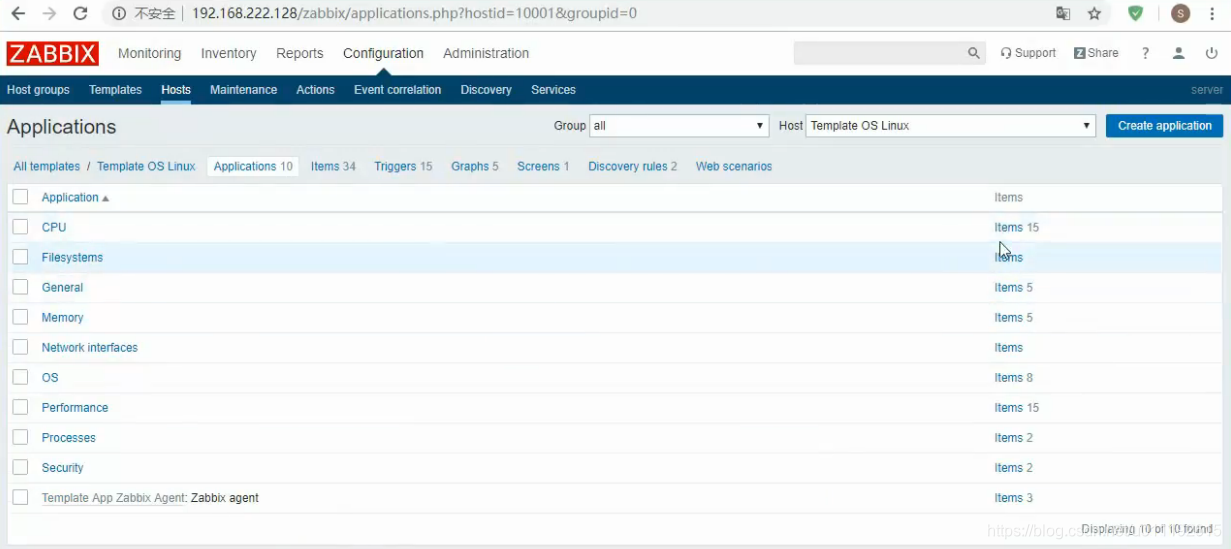Screen dimensions: 1231x549
Task: Open the Host dropdown
Action: point(950,126)
